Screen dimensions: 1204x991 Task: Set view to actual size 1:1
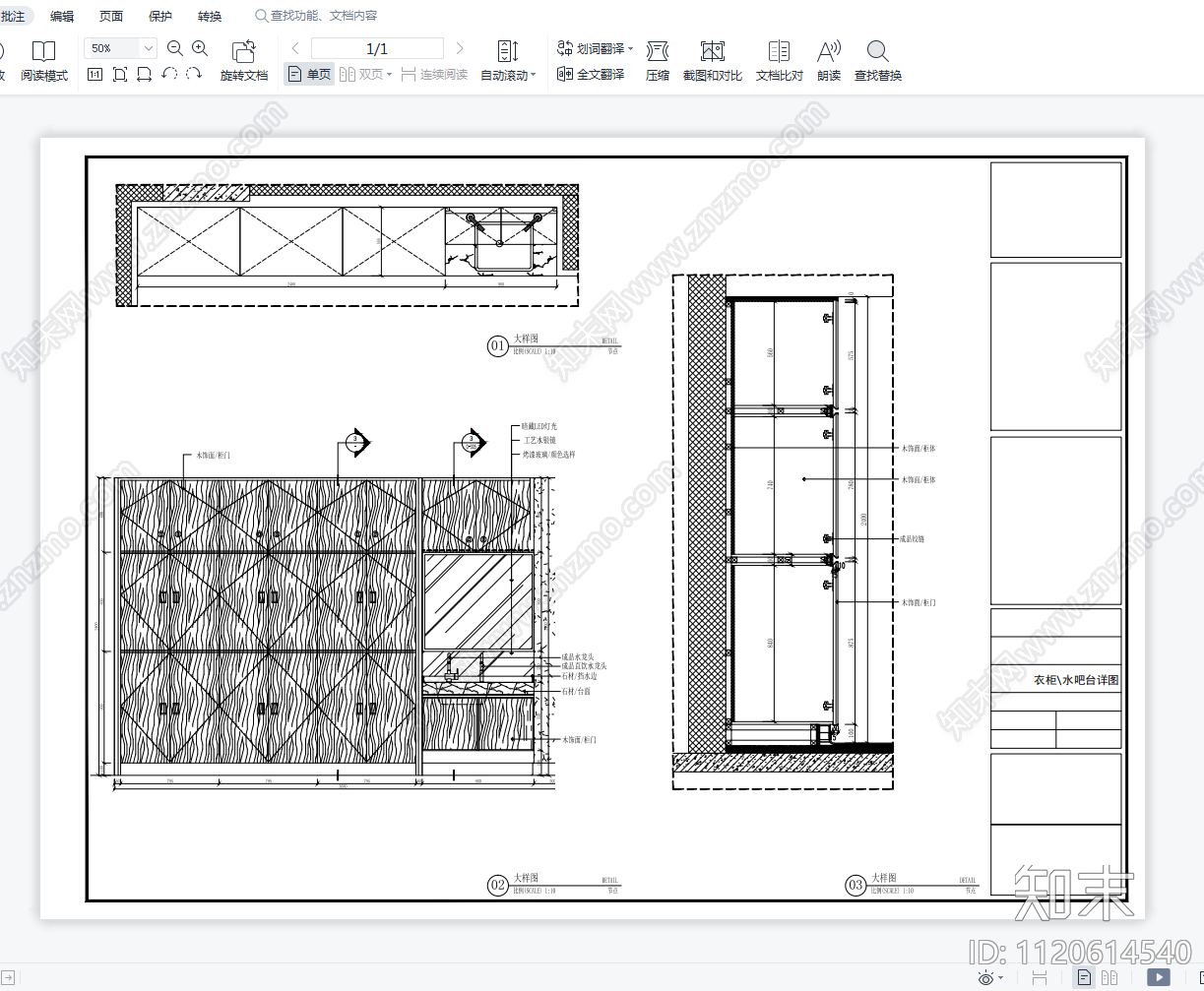pyautogui.click(x=95, y=74)
